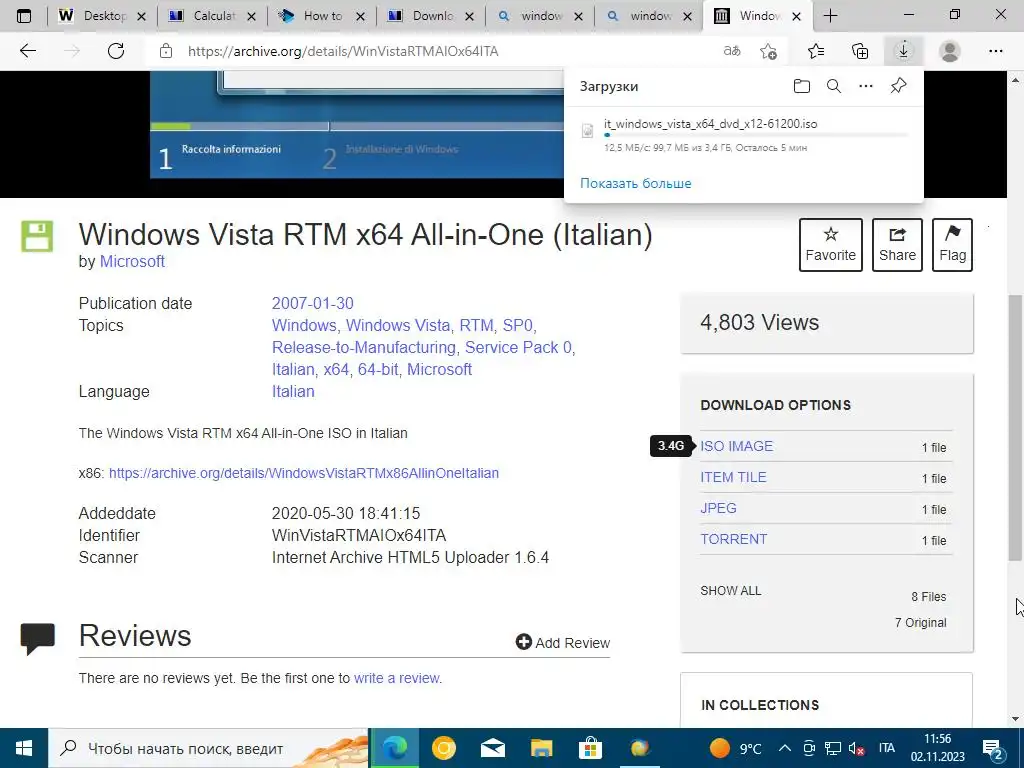Screen dimensions: 1024x768
Task: Open the Collections icon
Action: (x=860, y=51)
